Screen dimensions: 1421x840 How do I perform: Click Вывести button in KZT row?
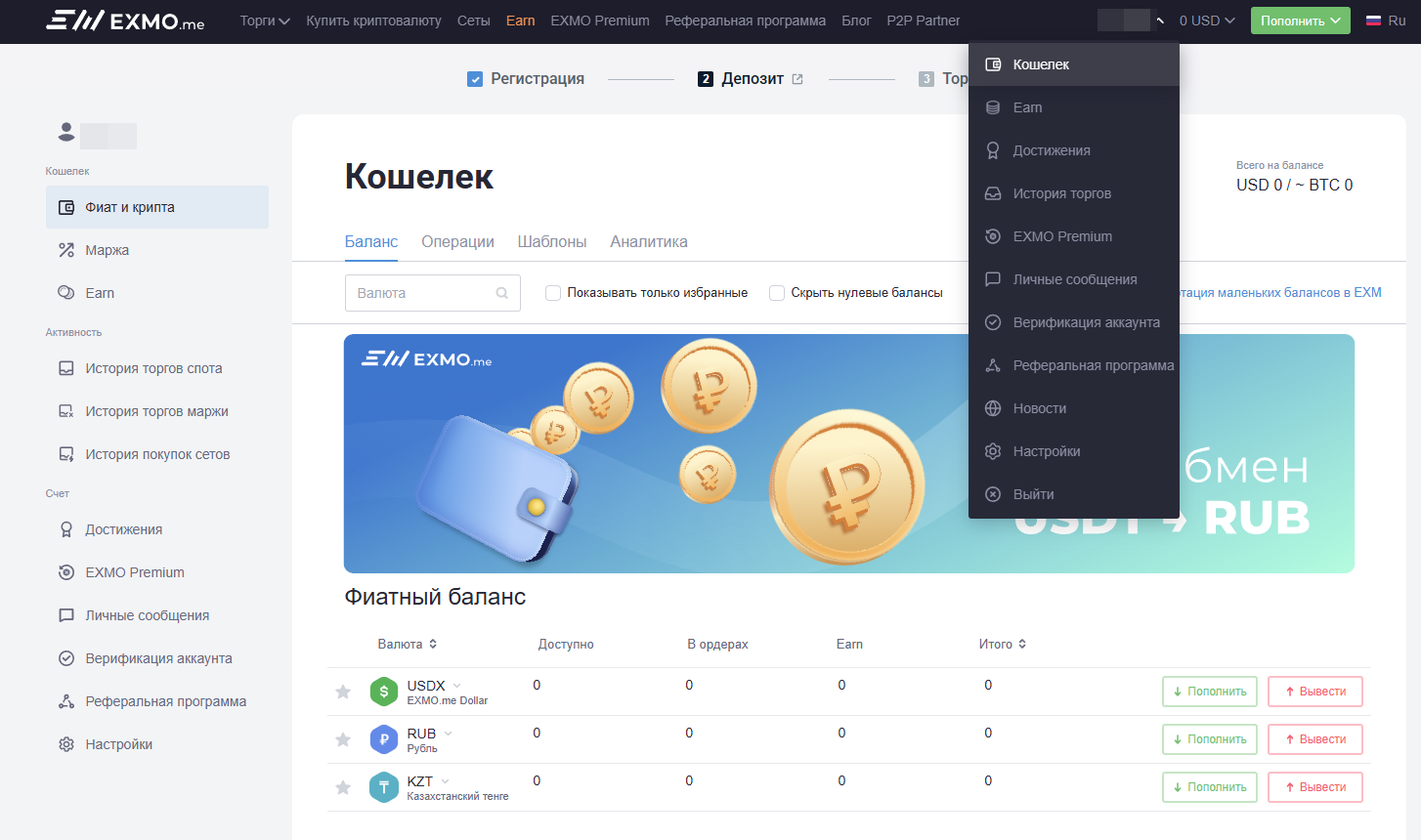click(x=1315, y=787)
